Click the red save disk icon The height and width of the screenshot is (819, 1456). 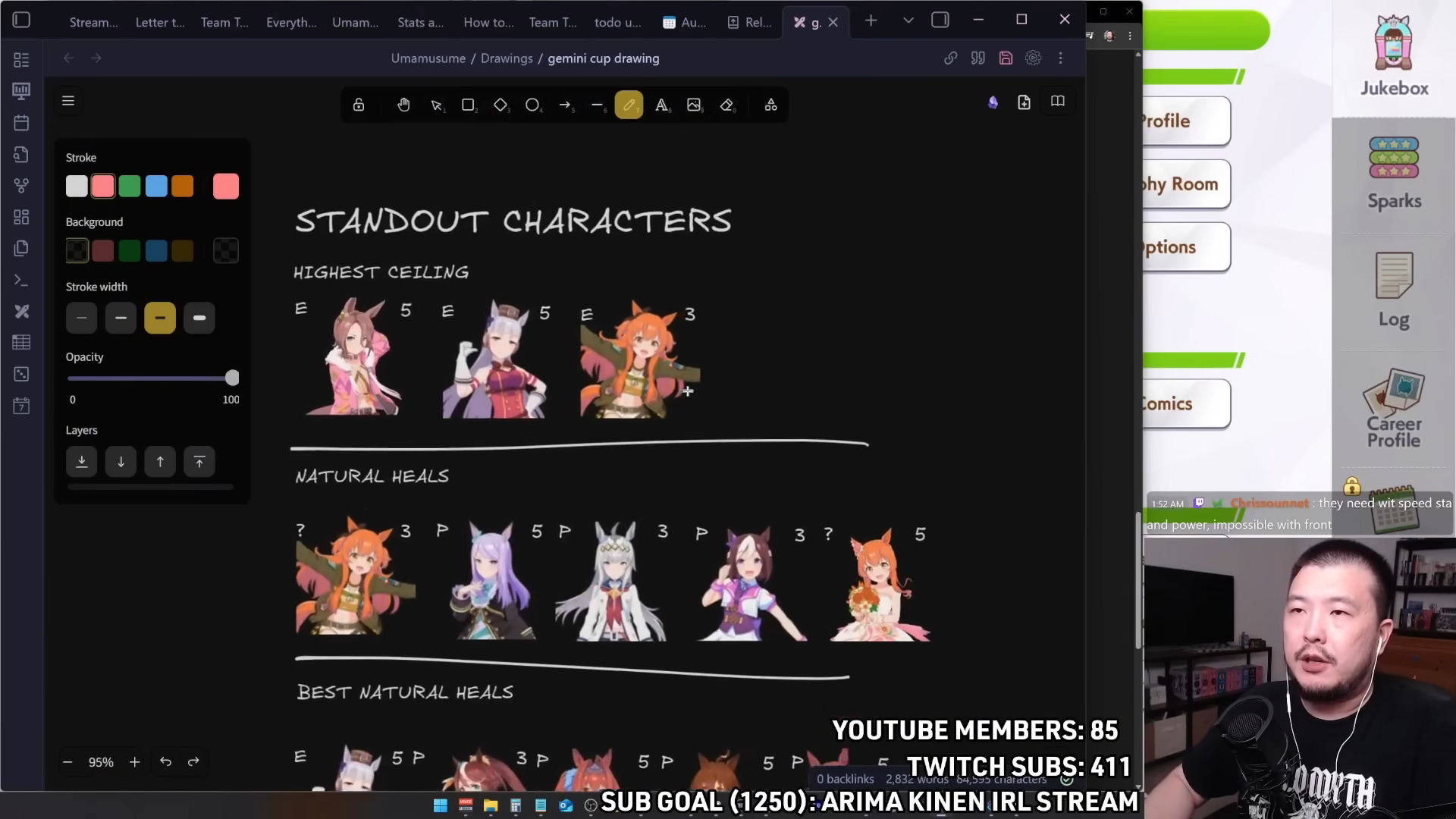[1006, 58]
